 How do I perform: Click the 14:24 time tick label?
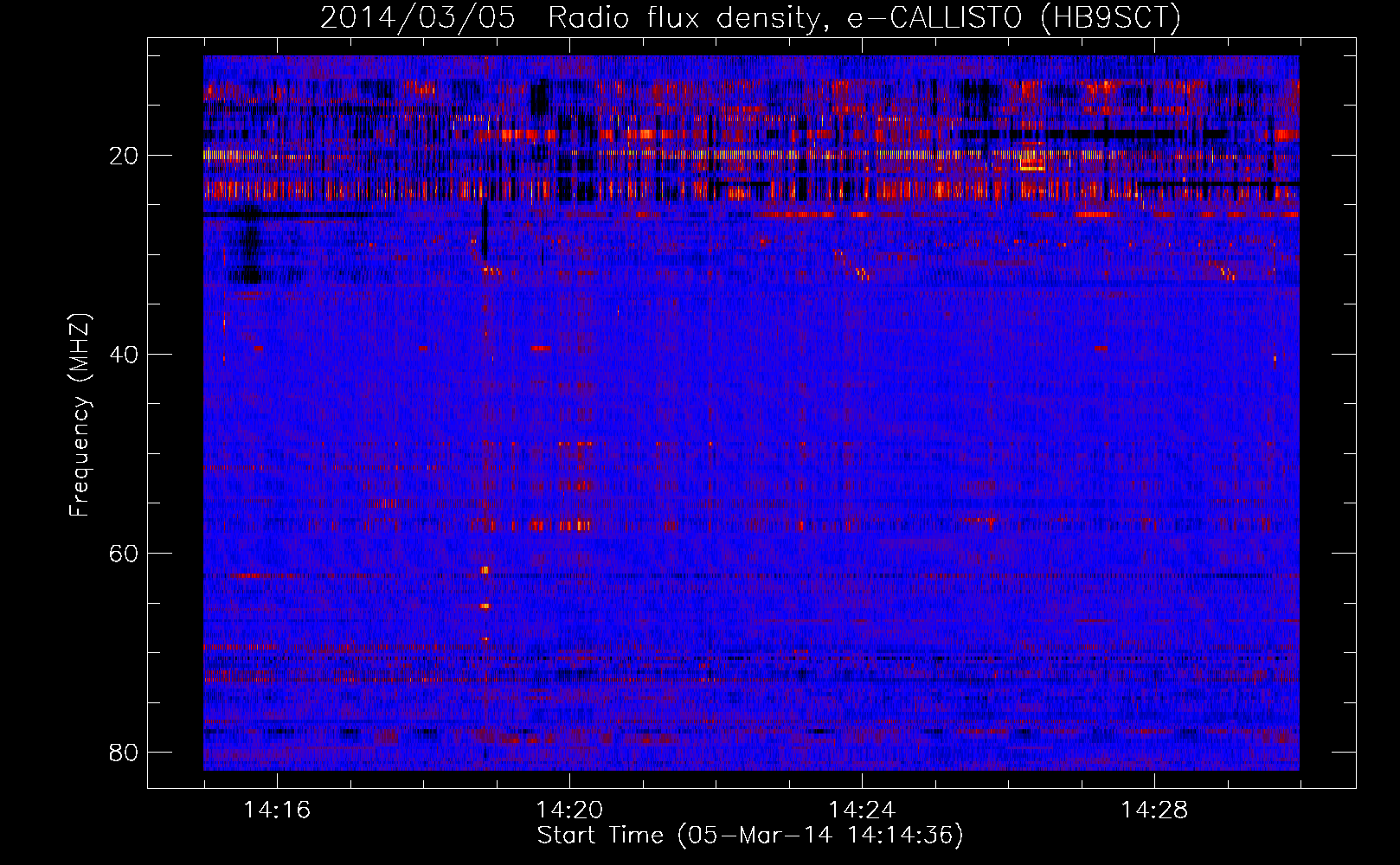pos(862,811)
